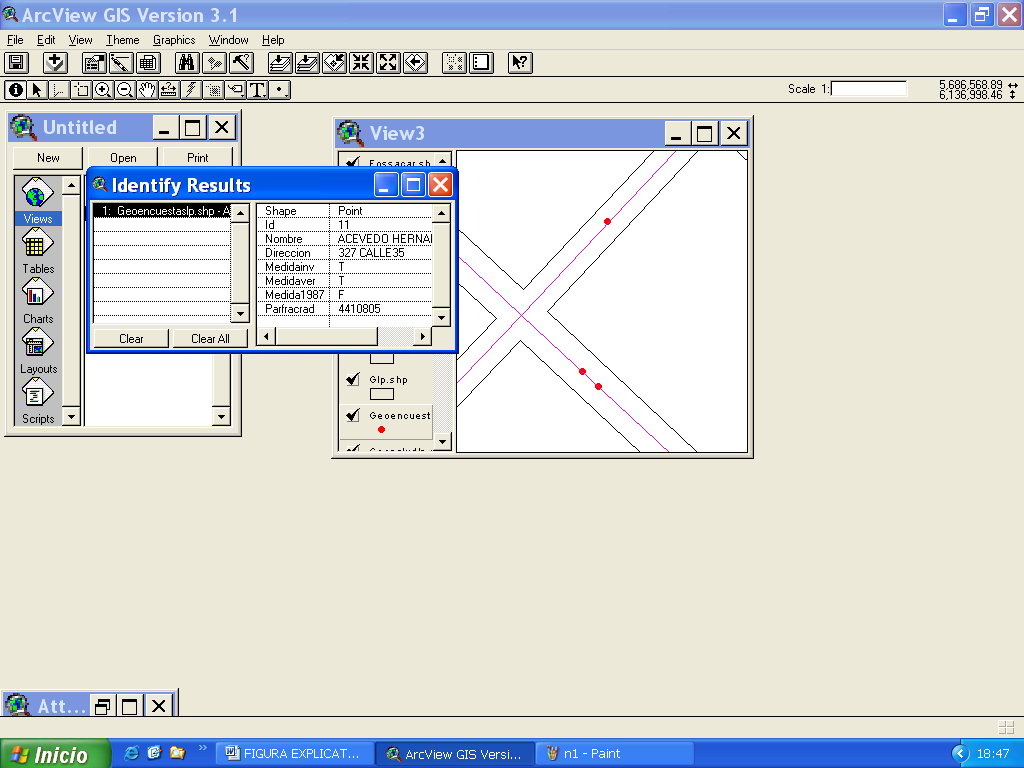Click the Clear button in Identify Results
The width and height of the screenshot is (1024, 768).
coord(131,338)
